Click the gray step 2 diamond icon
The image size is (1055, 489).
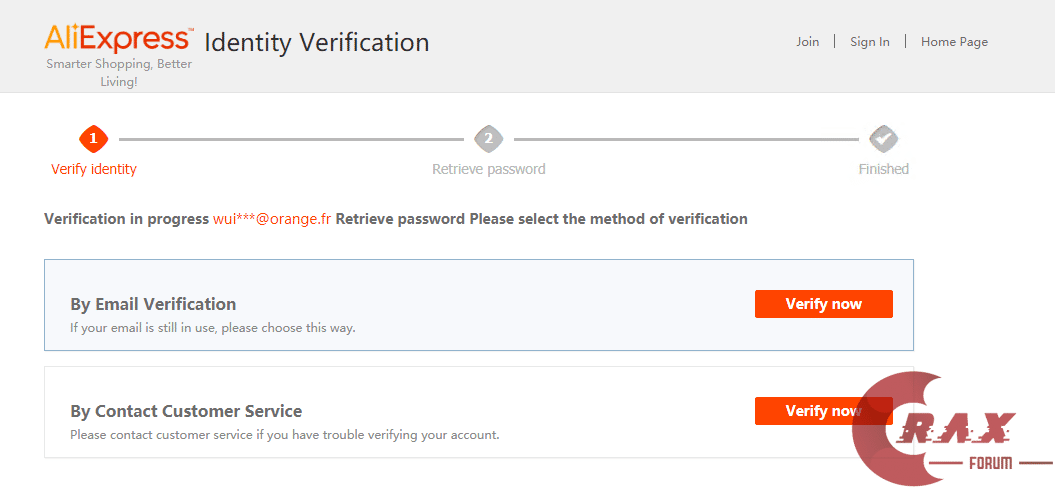pos(488,138)
